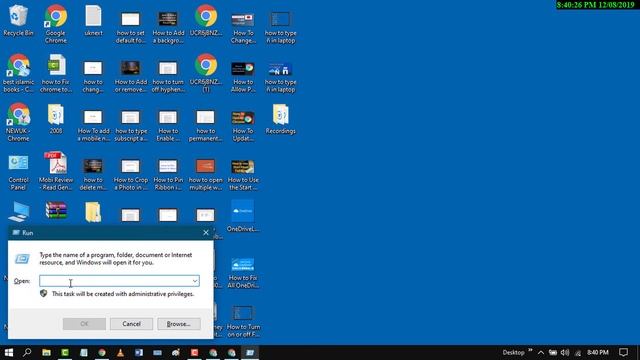Select the 'how to permanent...' desktop file
The image size is (640, 360).
(206, 125)
